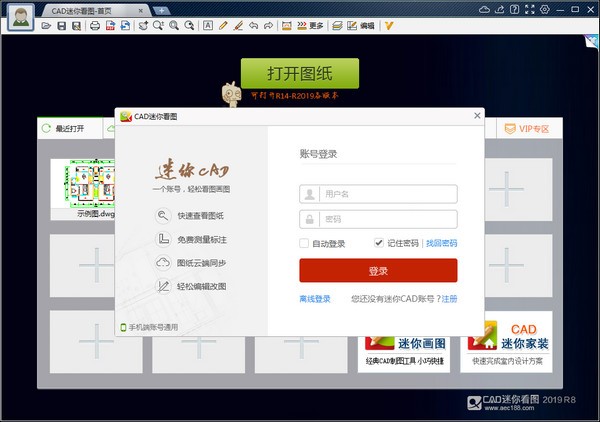Image resolution: width=600 pixels, height=422 pixels.
Task: Click the red PDF export icon
Action: pos(109,25)
